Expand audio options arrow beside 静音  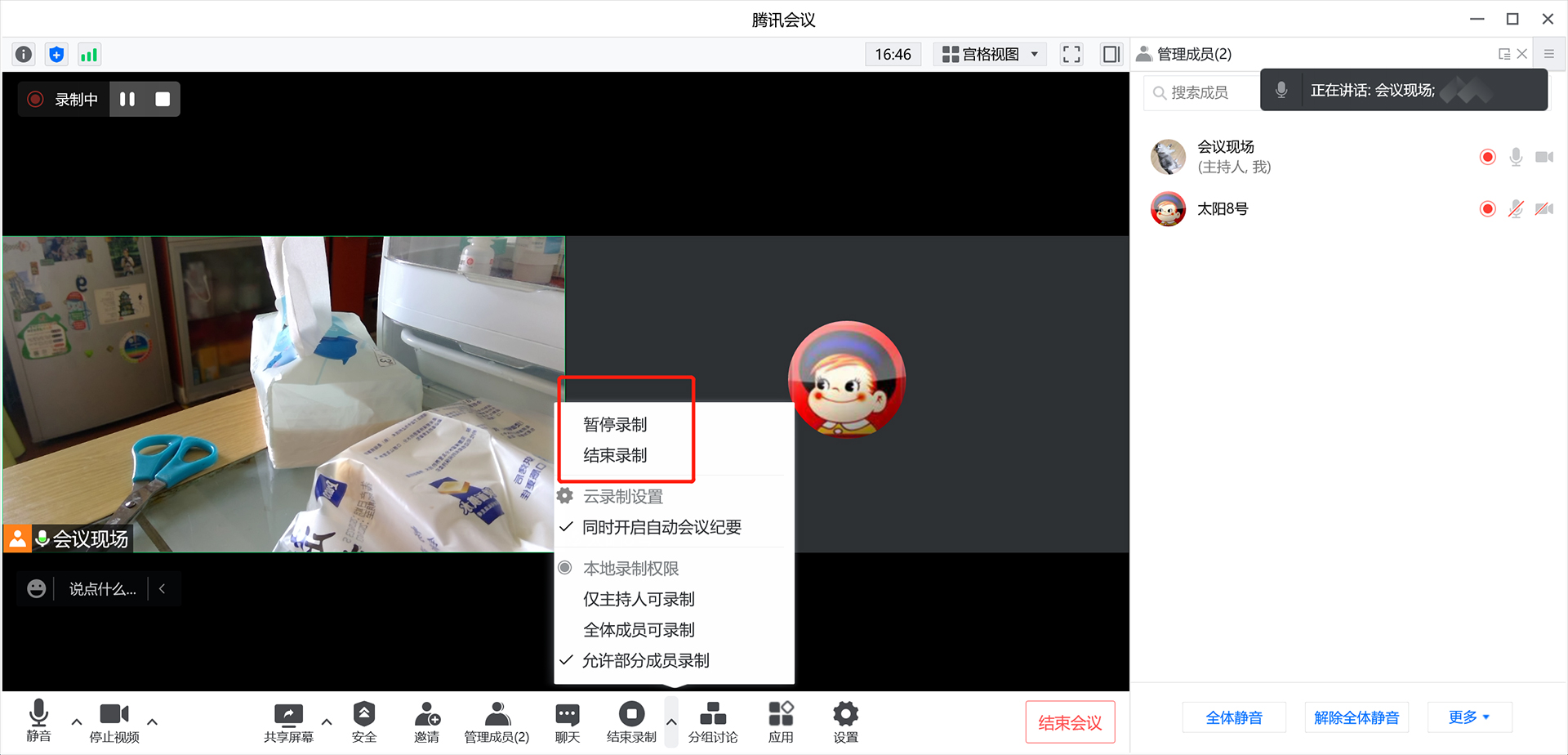77,721
